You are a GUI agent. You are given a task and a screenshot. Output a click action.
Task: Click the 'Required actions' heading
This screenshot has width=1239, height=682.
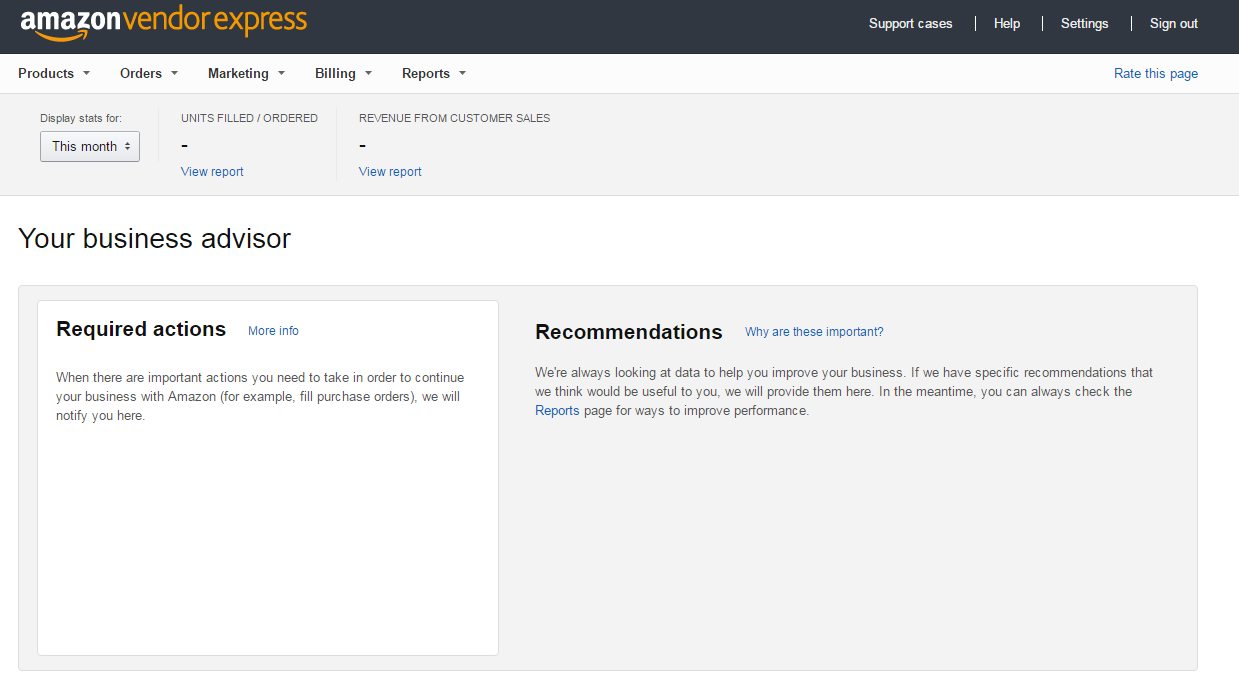pos(141,329)
